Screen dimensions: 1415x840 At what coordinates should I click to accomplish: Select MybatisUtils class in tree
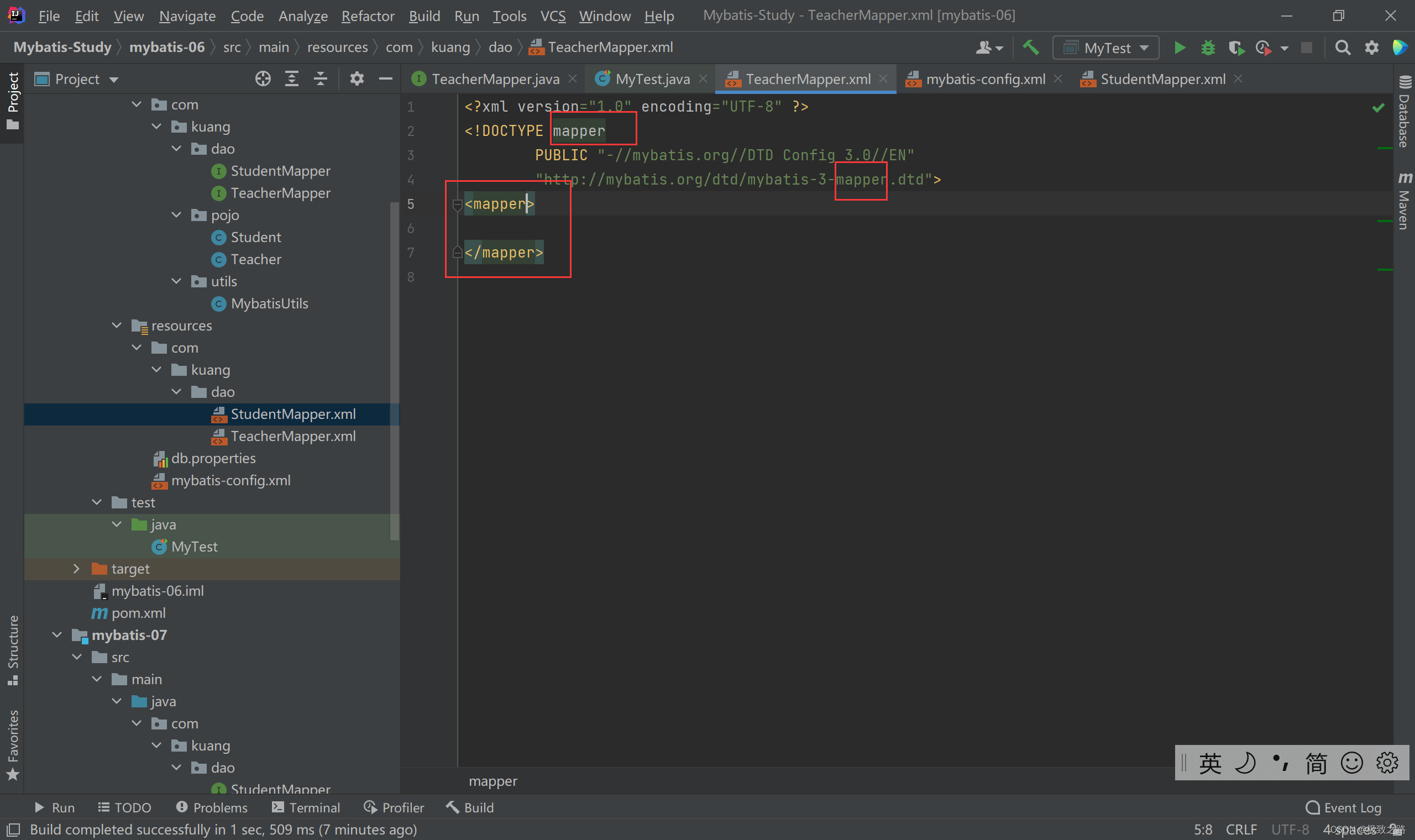pos(269,303)
